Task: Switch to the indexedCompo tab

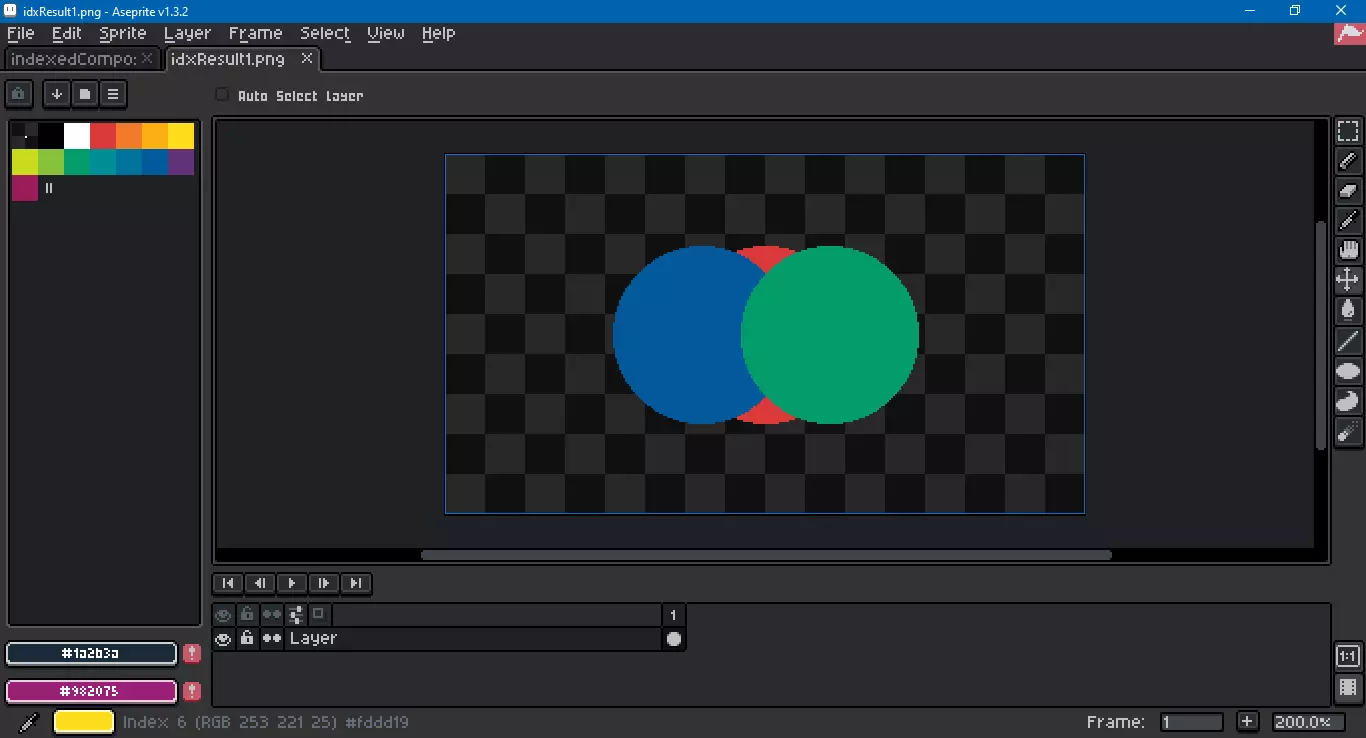Action: pyautogui.click(x=73, y=59)
